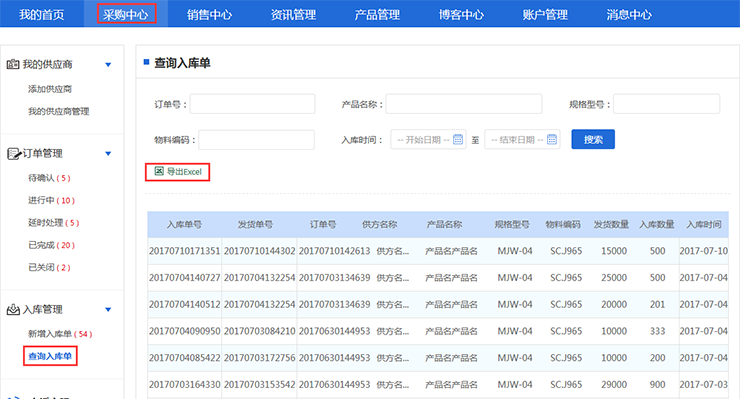This screenshot has width=740, height=399.
Task: Focus the 物料编码 input field
Action: pos(256,140)
